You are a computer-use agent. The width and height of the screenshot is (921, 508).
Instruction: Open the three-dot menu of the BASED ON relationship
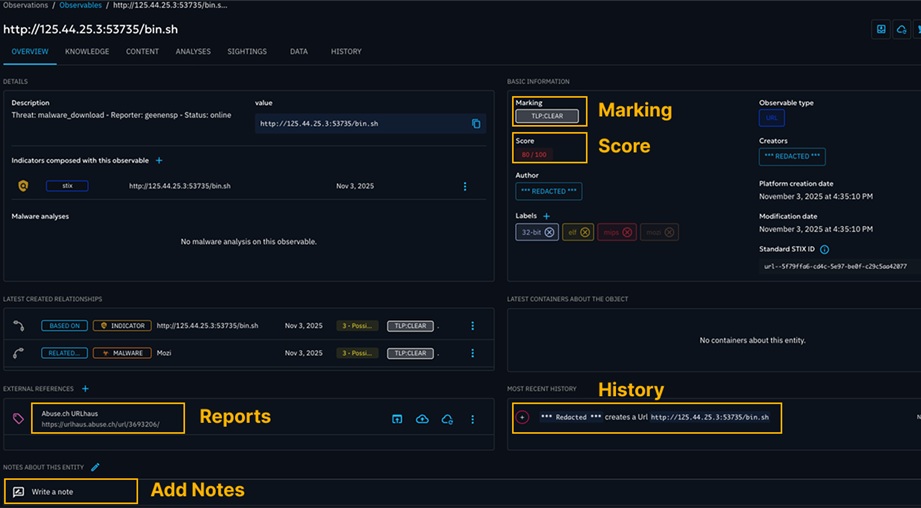tap(472, 326)
